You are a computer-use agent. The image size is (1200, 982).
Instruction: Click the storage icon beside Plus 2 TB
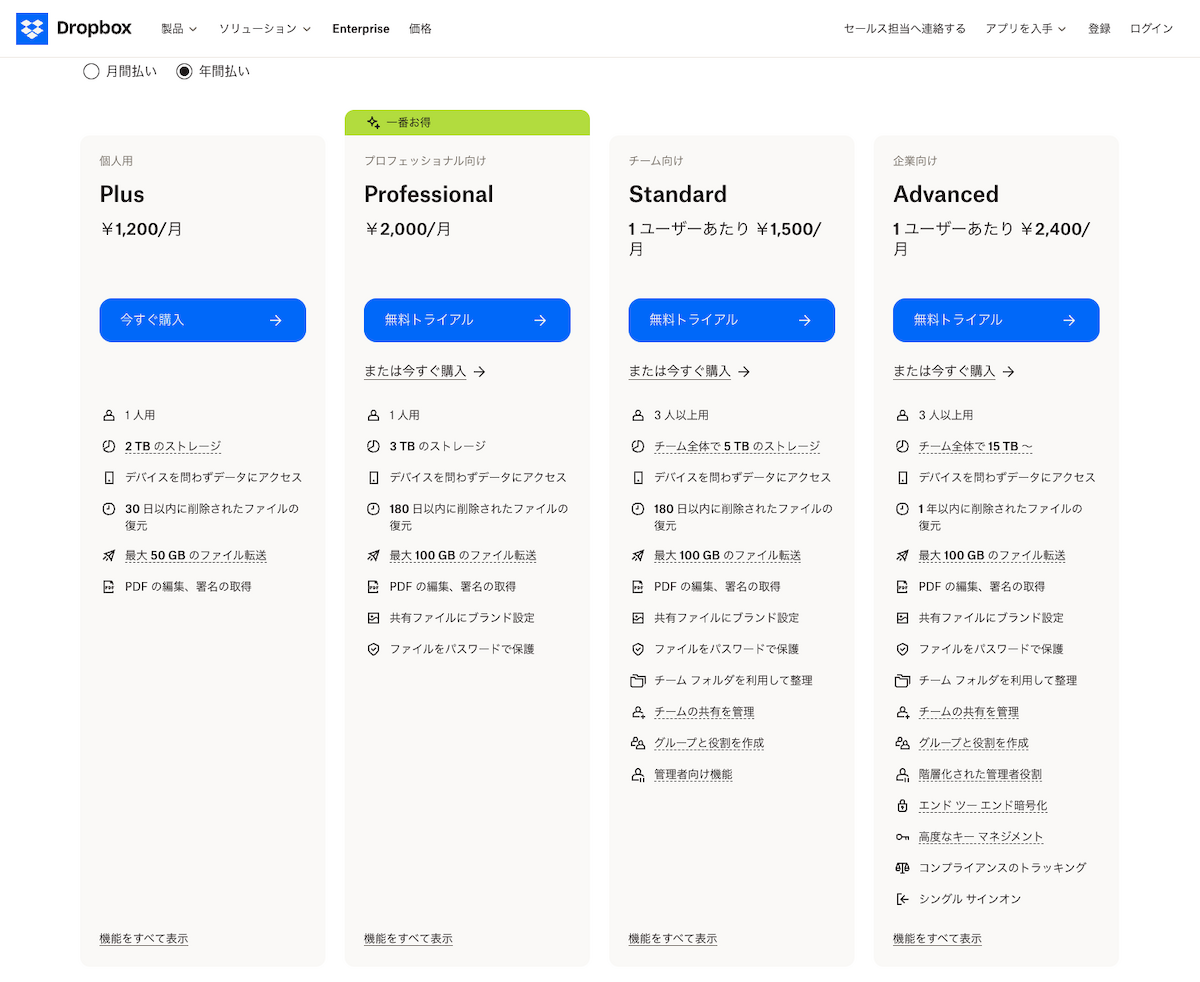coord(109,446)
